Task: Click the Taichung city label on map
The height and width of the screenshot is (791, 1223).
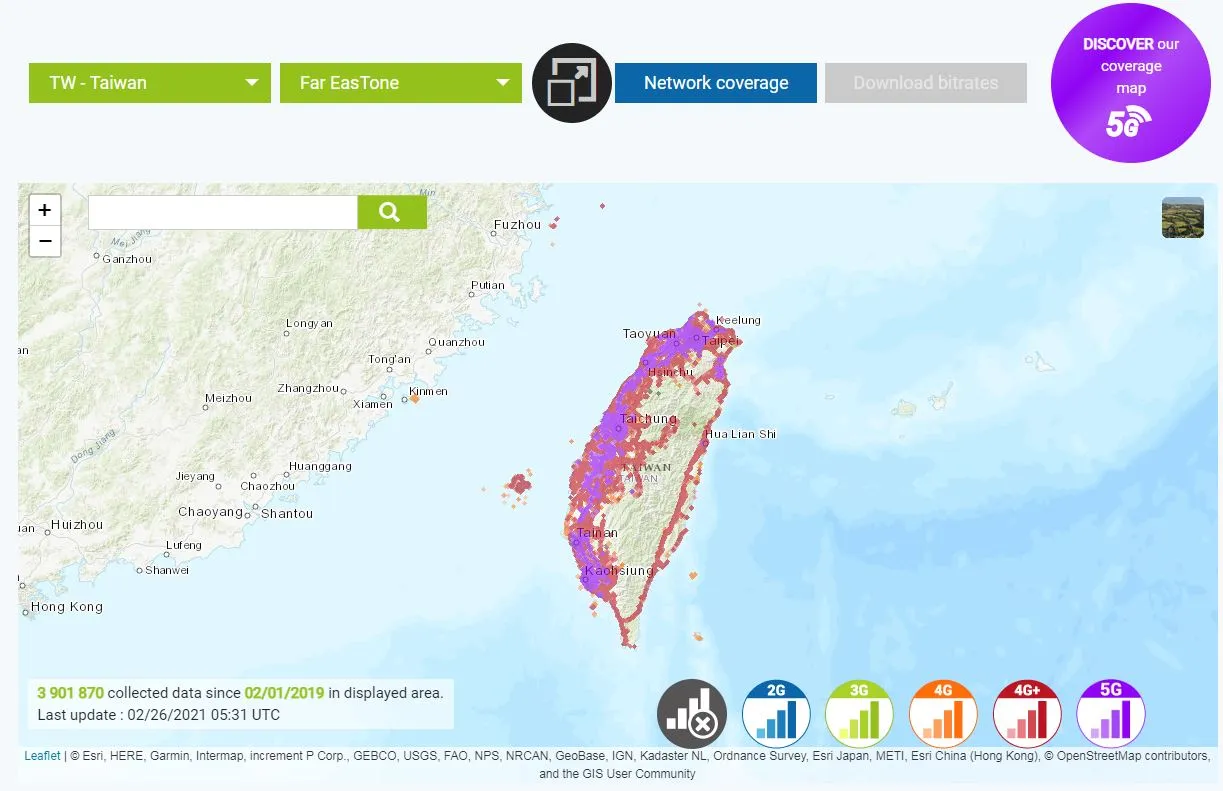Action: pos(648,419)
